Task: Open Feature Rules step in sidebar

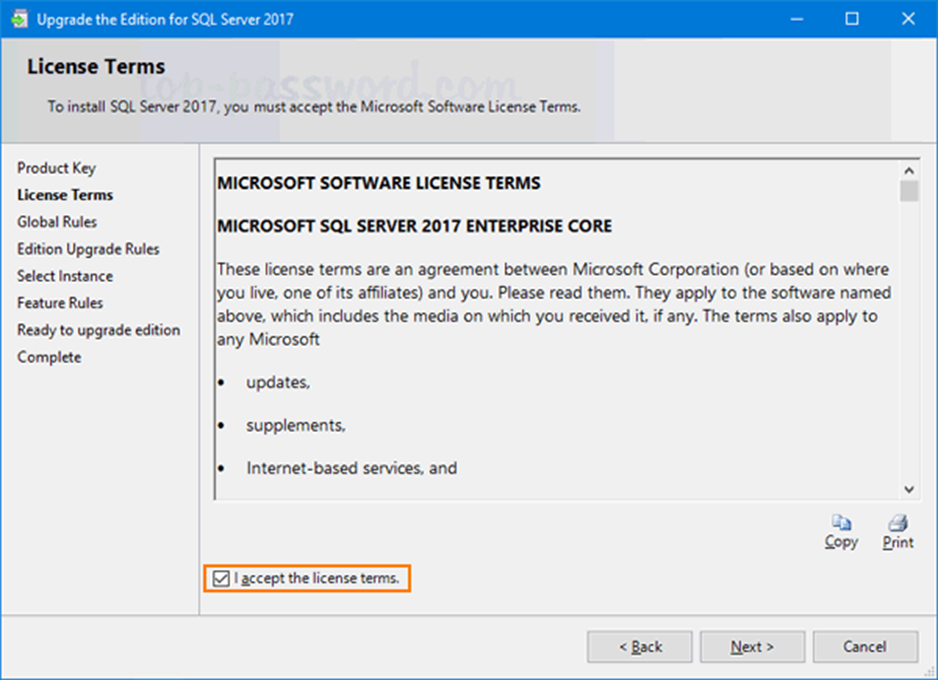Action: [x=60, y=303]
